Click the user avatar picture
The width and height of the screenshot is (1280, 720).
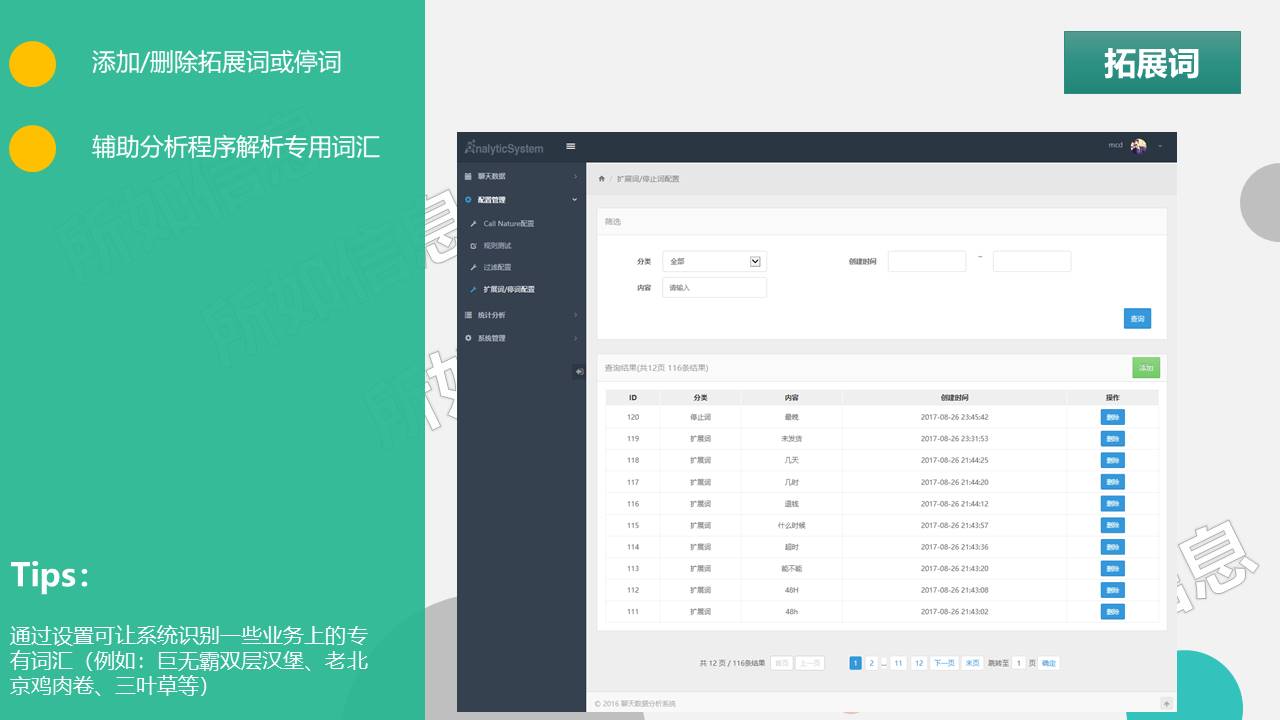click(1139, 146)
